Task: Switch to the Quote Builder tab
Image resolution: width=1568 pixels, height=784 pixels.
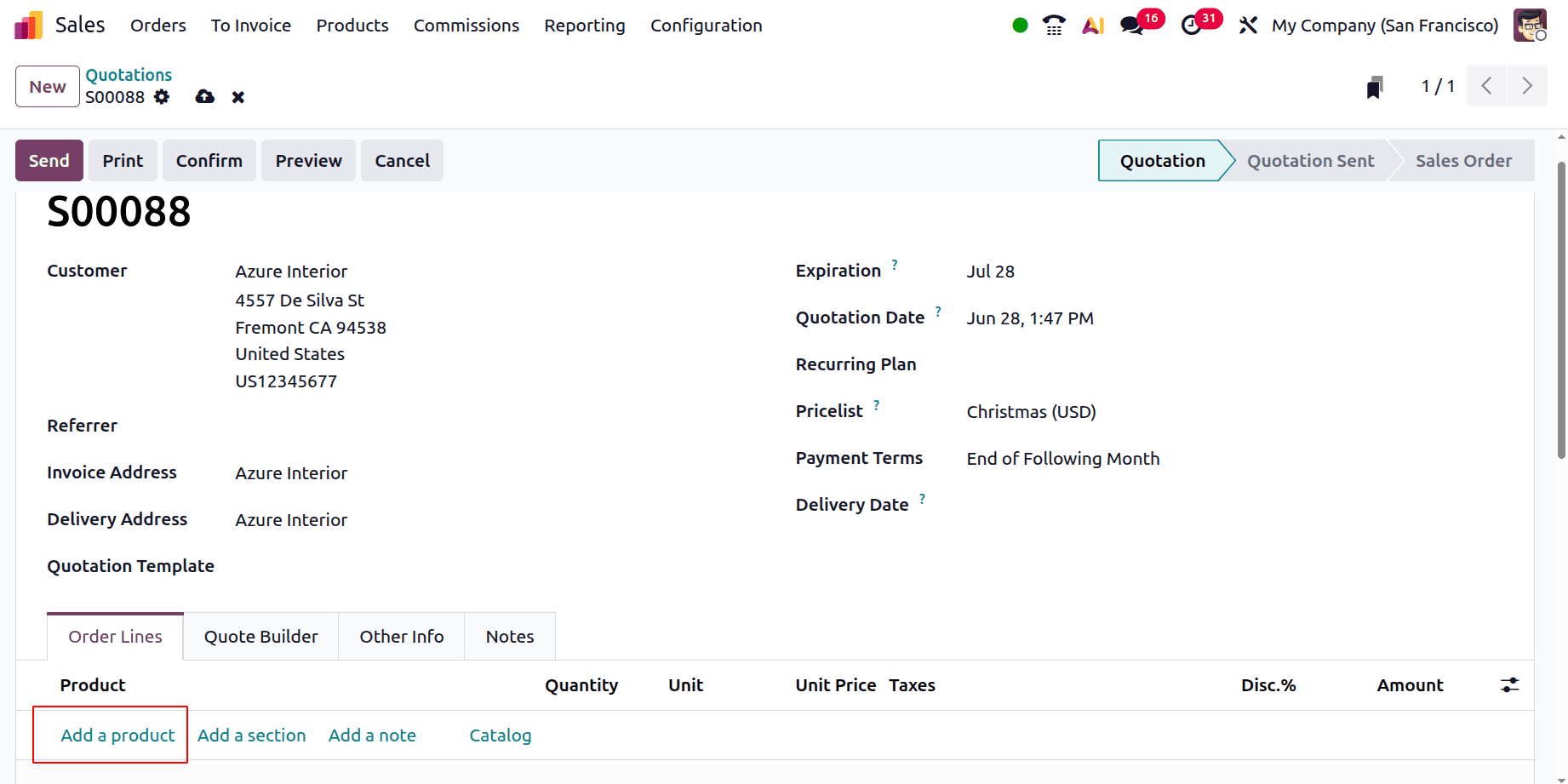Action: 261,637
